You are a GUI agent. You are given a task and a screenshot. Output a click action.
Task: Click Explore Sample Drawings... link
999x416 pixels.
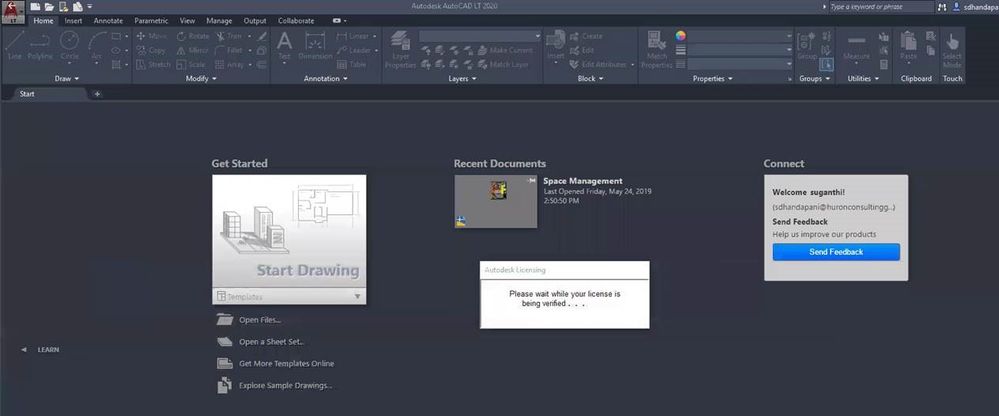(285, 385)
